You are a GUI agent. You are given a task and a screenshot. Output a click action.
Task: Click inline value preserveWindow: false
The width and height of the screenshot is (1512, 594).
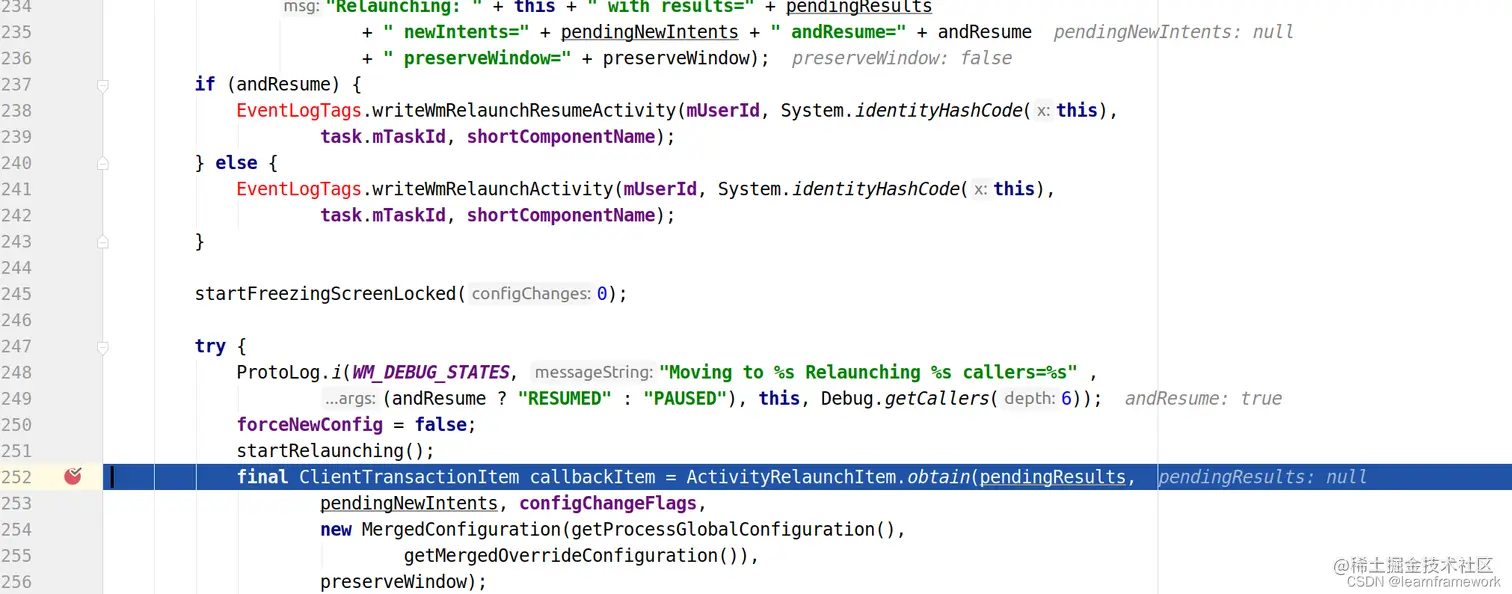[902, 58]
